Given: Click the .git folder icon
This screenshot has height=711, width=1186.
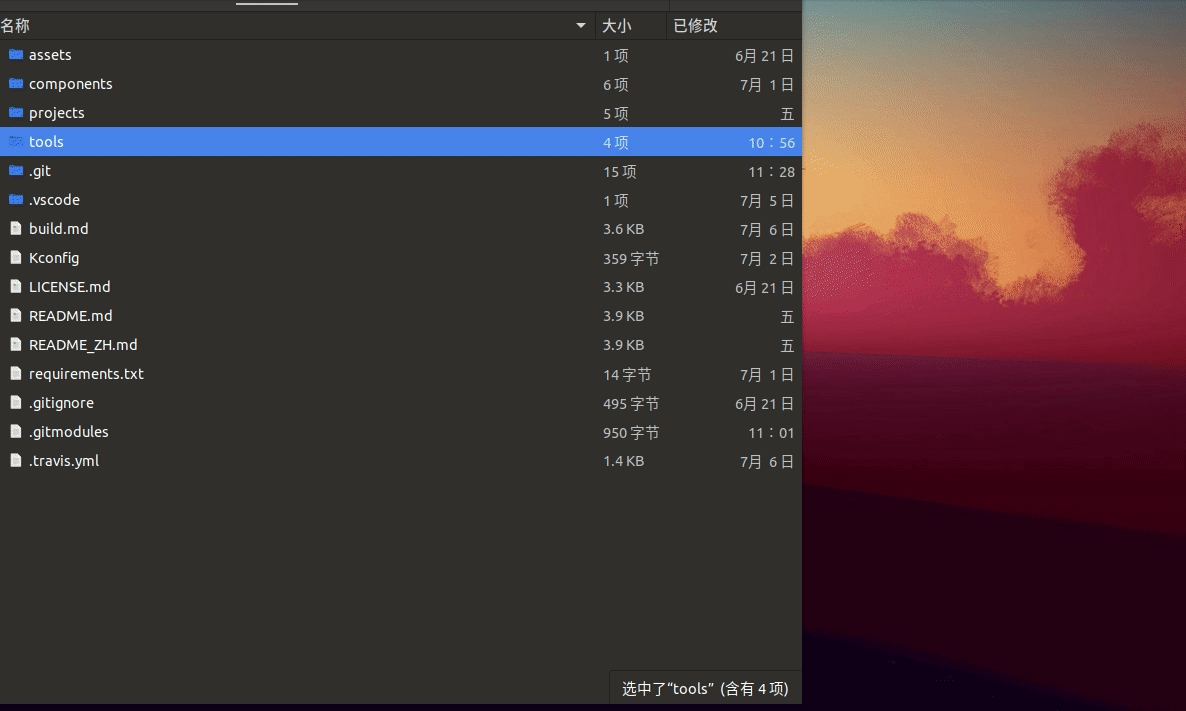Looking at the screenshot, I should [x=16, y=170].
